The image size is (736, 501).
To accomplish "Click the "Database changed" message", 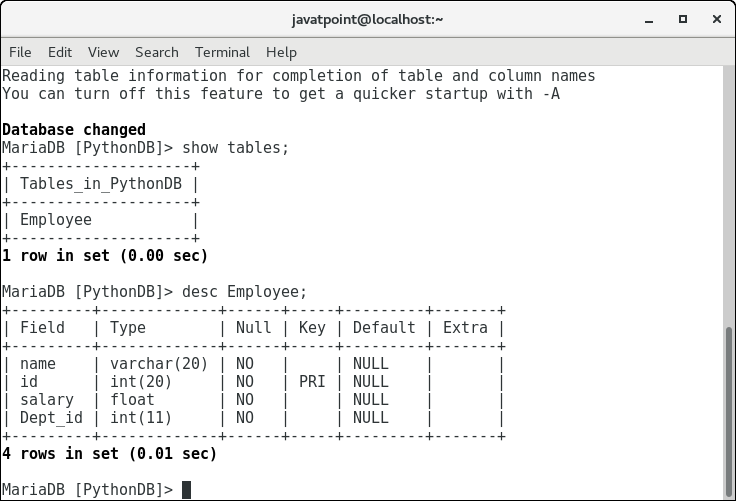I will click(74, 130).
